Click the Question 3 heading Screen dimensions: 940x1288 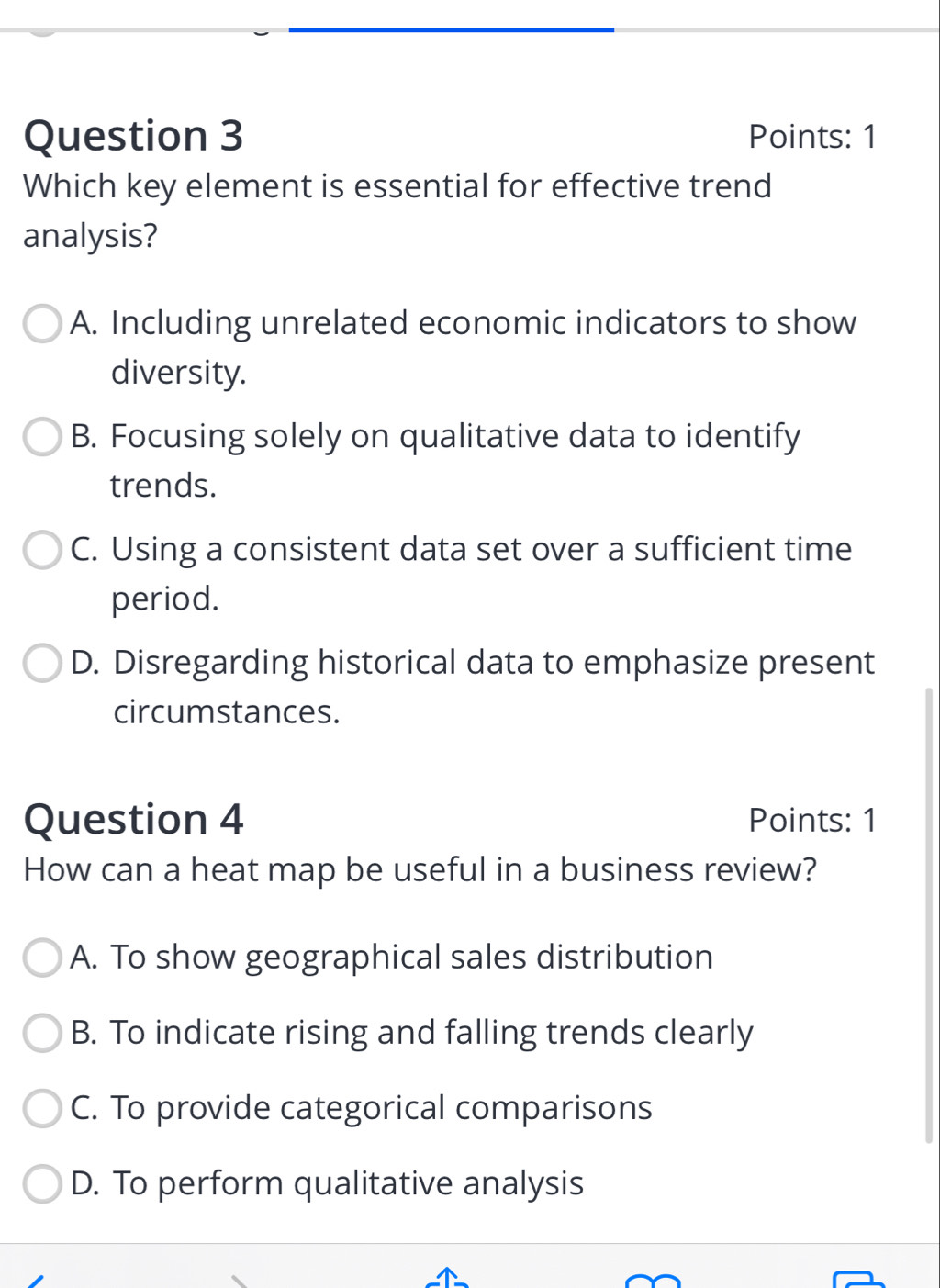[x=133, y=136]
